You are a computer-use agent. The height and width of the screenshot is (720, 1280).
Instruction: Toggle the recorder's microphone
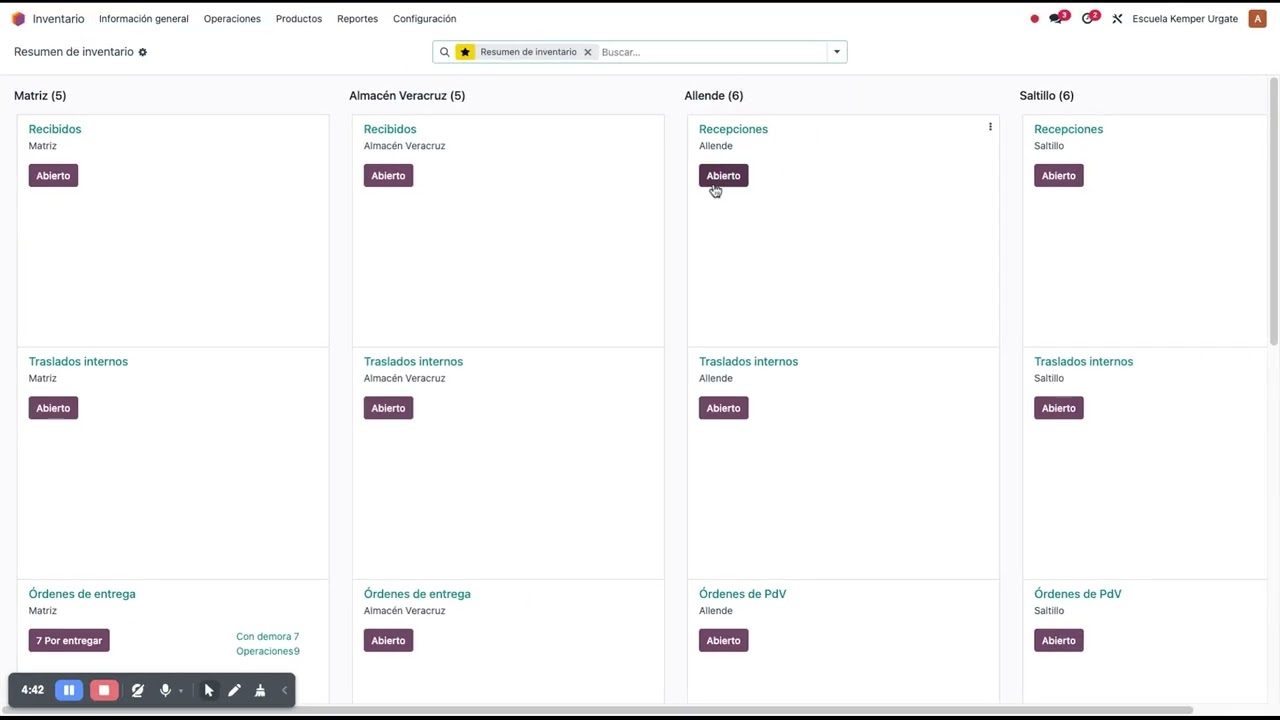[x=165, y=690]
